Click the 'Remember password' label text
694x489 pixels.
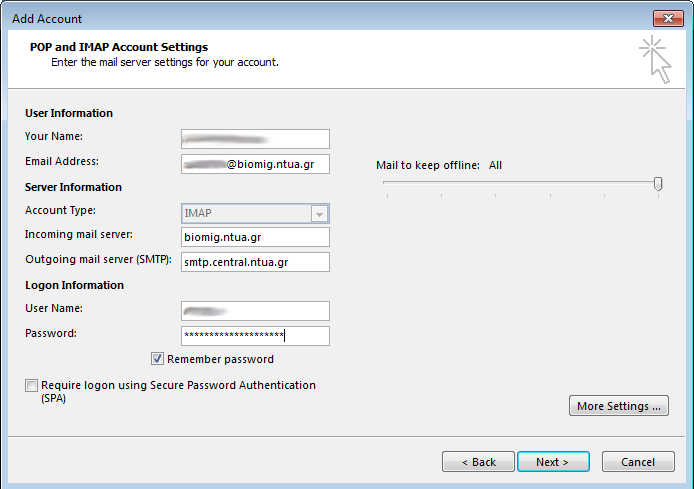(220, 359)
